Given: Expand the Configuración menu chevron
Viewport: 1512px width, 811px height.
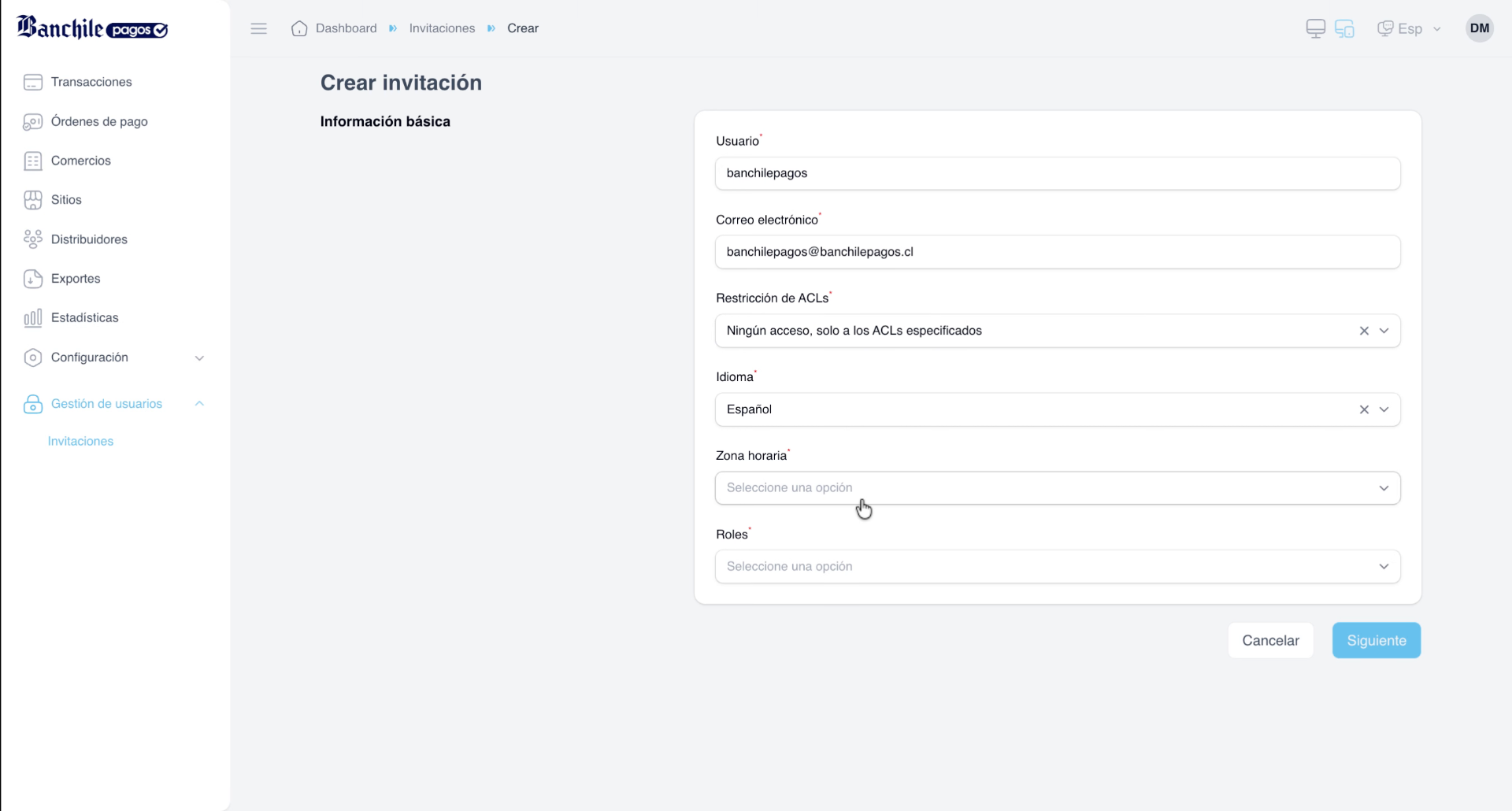Looking at the screenshot, I should 199,357.
